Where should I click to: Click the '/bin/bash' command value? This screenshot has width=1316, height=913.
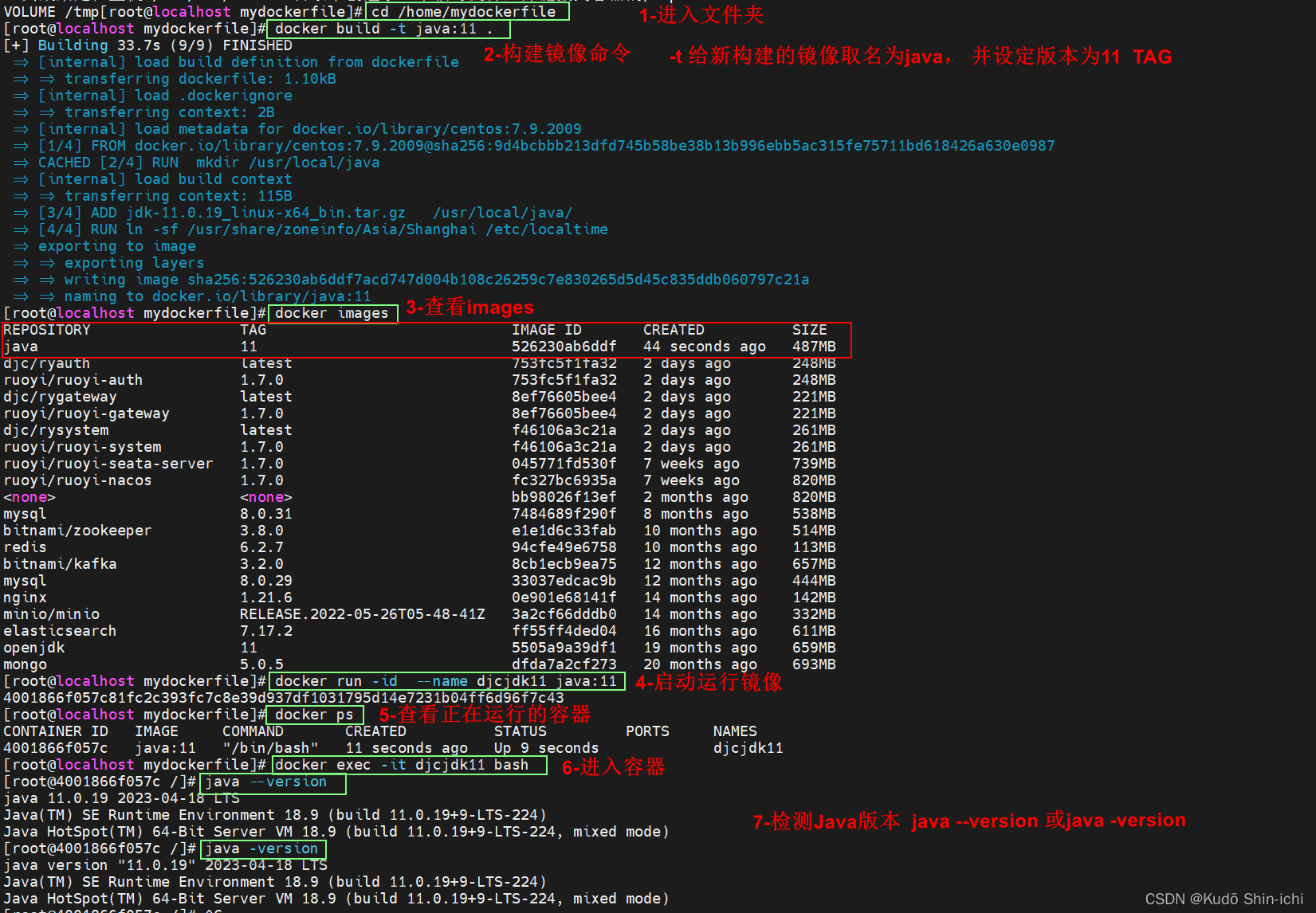(x=270, y=748)
